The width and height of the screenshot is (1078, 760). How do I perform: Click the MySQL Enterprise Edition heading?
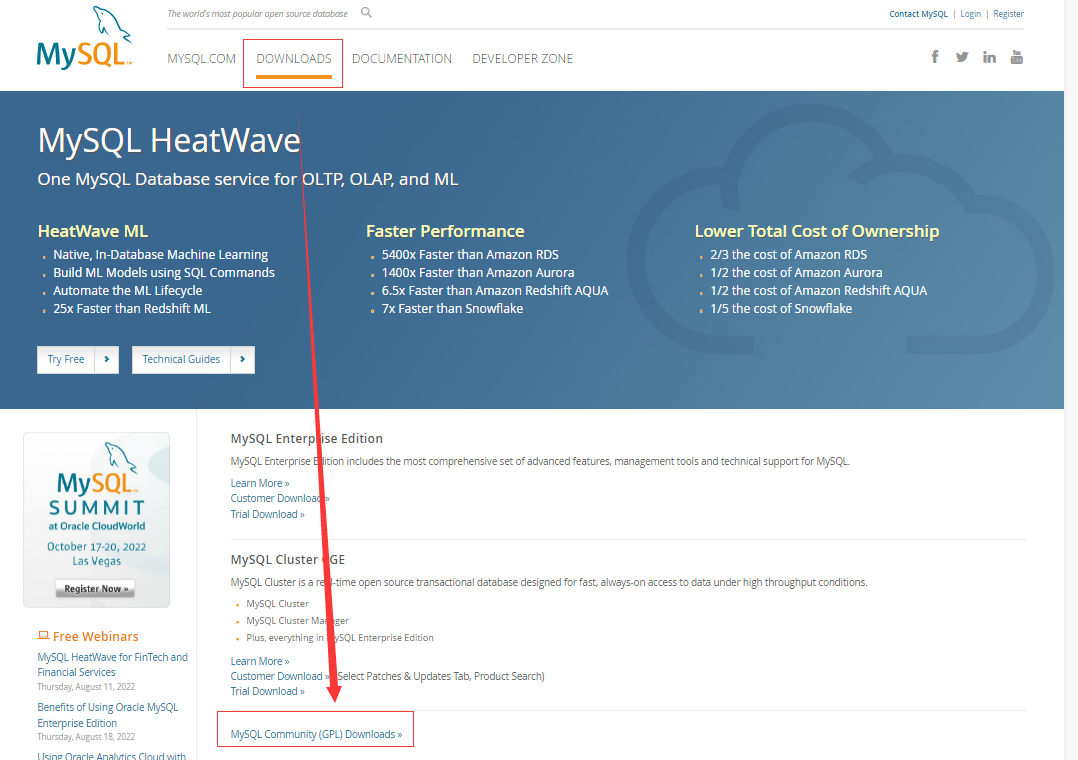(x=307, y=438)
